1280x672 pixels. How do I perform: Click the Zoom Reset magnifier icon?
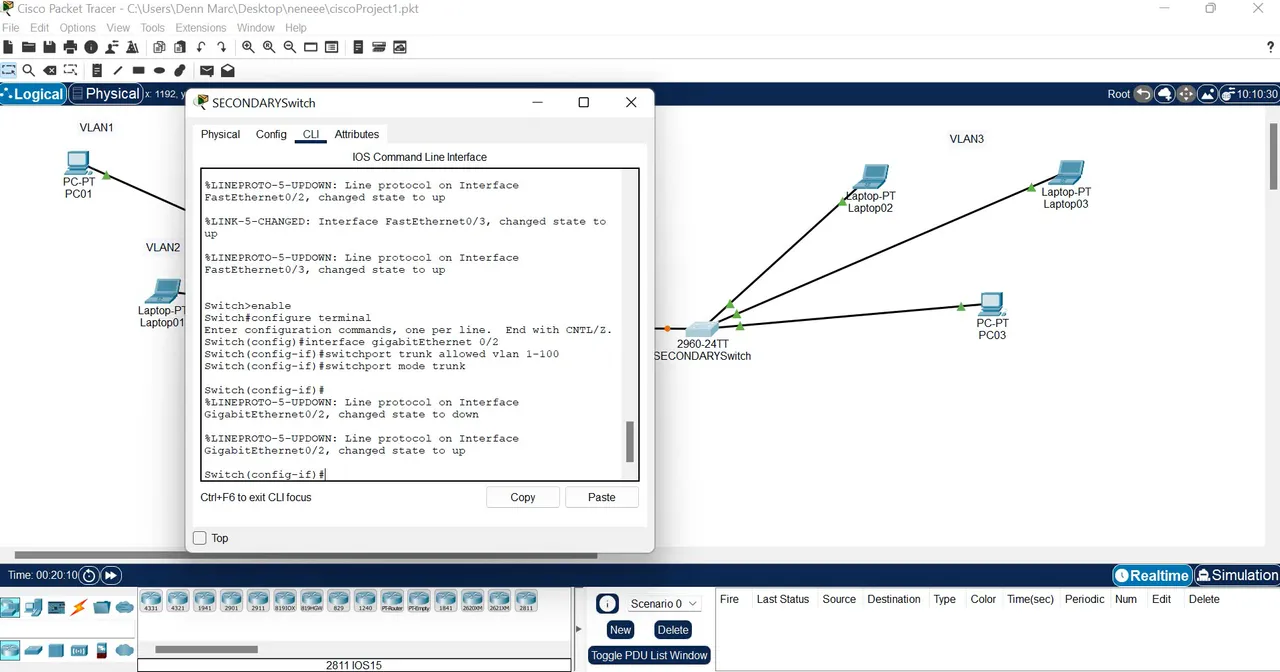click(x=269, y=47)
